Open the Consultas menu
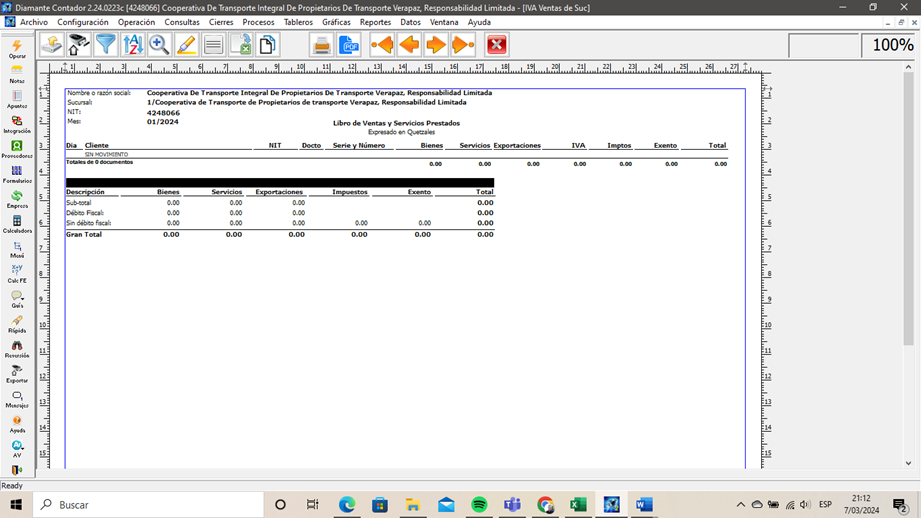Viewport: 921px width, 518px height. pos(182,22)
